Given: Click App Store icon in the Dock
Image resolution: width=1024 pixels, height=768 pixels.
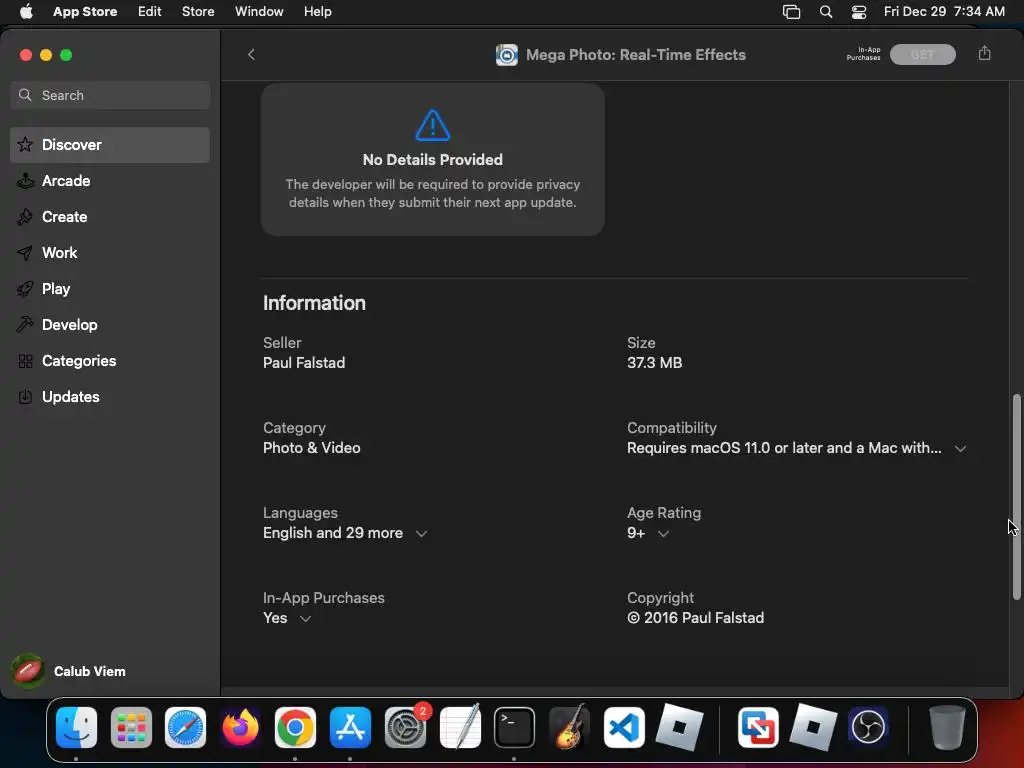Looking at the screenshot, I should (x=350, y=728).
